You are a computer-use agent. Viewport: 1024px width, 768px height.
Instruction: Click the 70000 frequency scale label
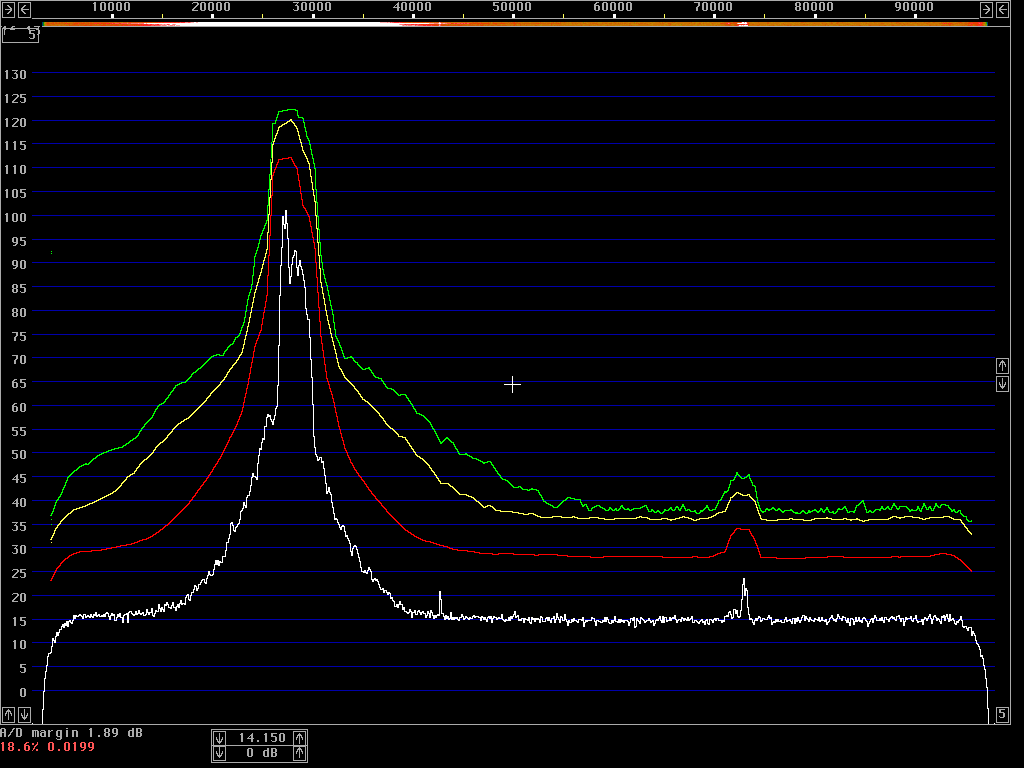(713, 7)
